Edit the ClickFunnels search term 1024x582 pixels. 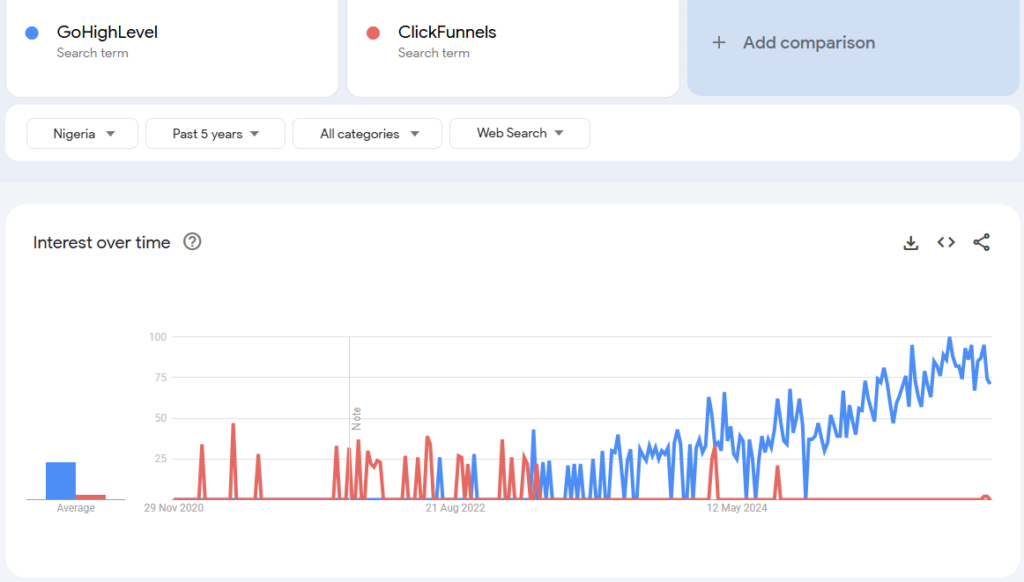click(x=447, y=32)
